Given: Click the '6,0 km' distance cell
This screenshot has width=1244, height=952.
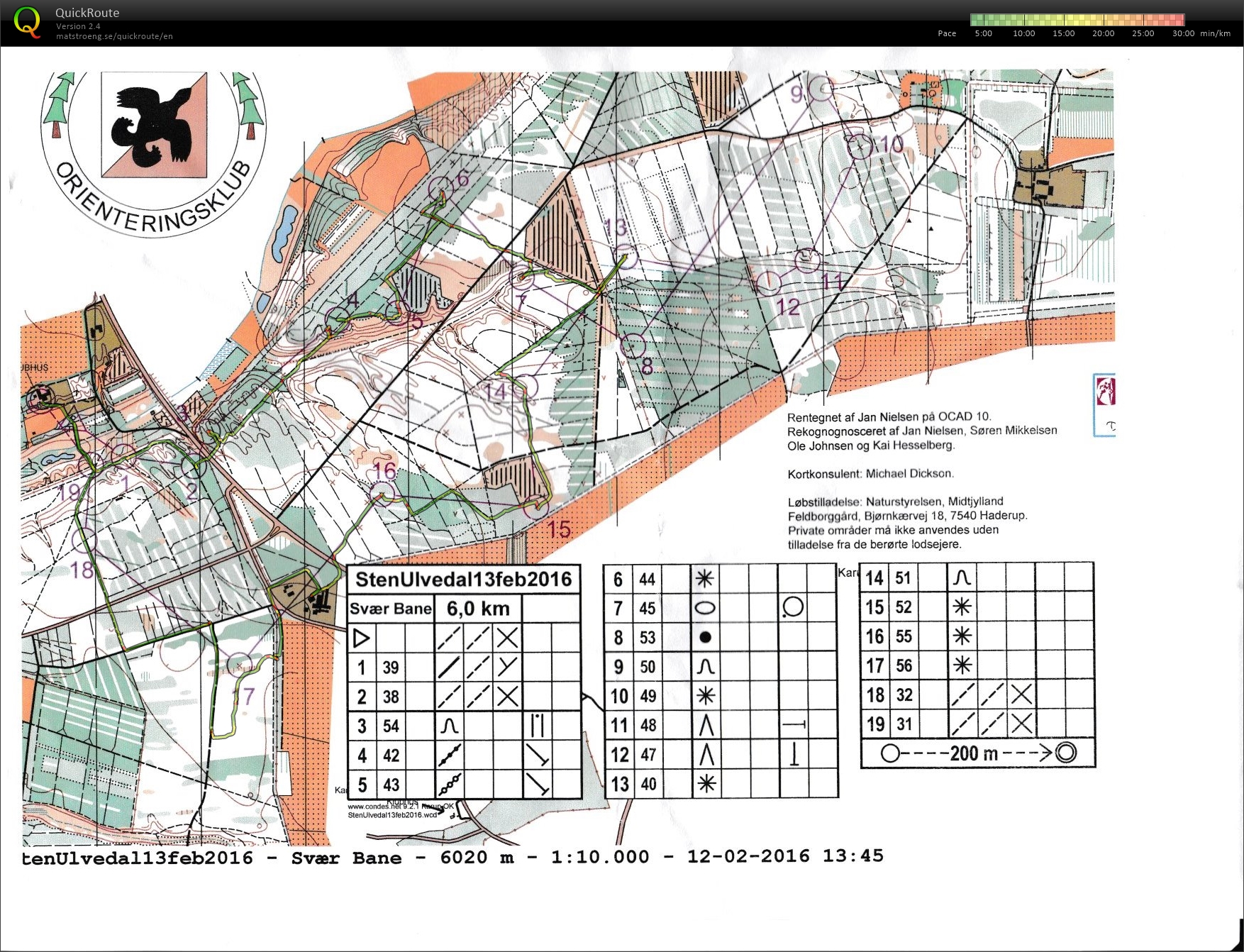Looking at the screenshot, I should [478, 609].
